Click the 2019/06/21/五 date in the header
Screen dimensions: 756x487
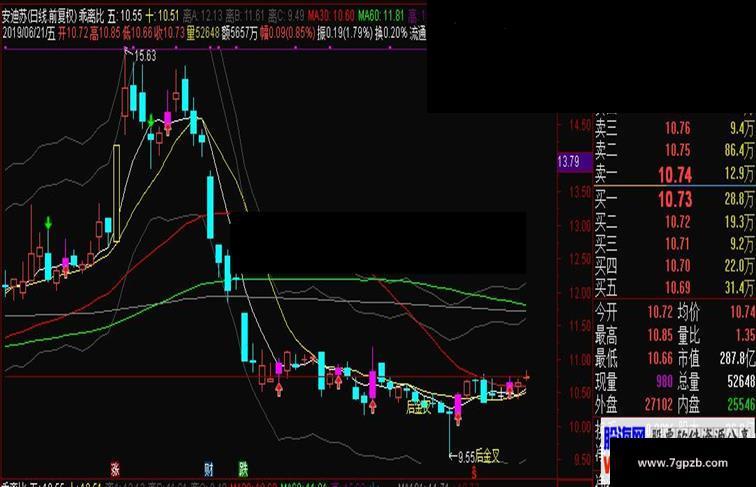pyautogui.click(x=29, y=33)
